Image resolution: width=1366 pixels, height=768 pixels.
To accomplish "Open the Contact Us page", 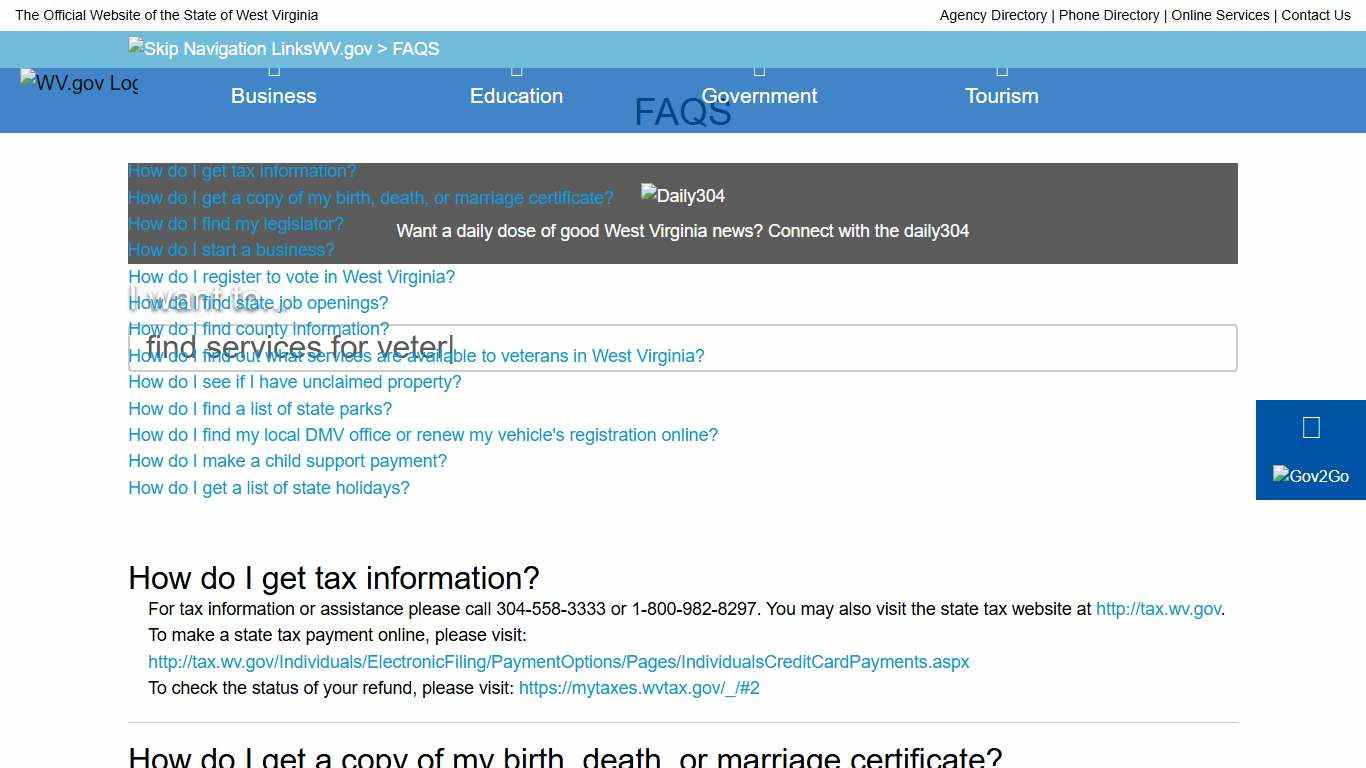I will (1315, 15).
